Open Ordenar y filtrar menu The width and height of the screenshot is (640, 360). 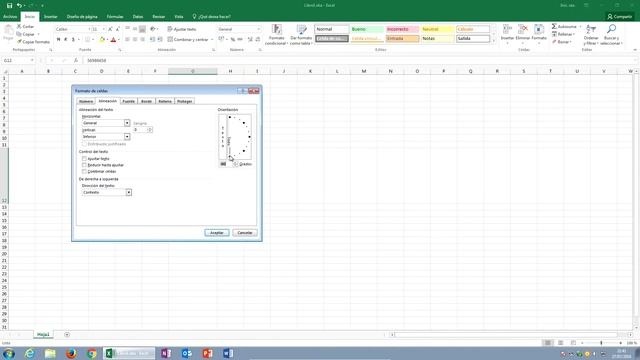tap(591, 35)
